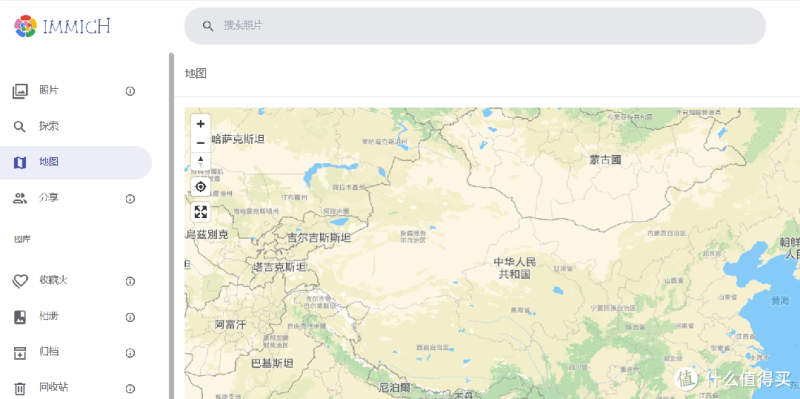Screen dimensions: 800x399
Task: Zoom in the map with plus button
Action: [201, 124]
